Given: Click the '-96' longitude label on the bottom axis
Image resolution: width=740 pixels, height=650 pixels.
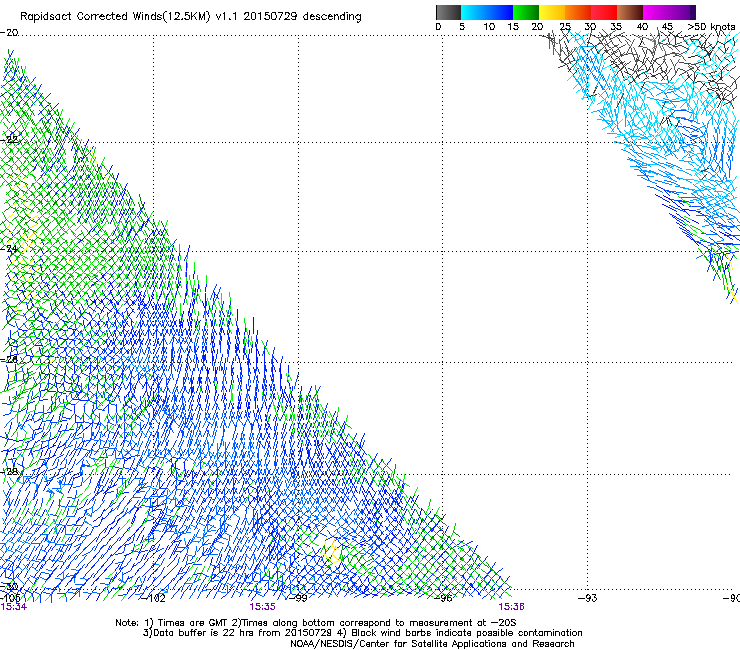Looking at the screenshot, I should tap(443, 599).
